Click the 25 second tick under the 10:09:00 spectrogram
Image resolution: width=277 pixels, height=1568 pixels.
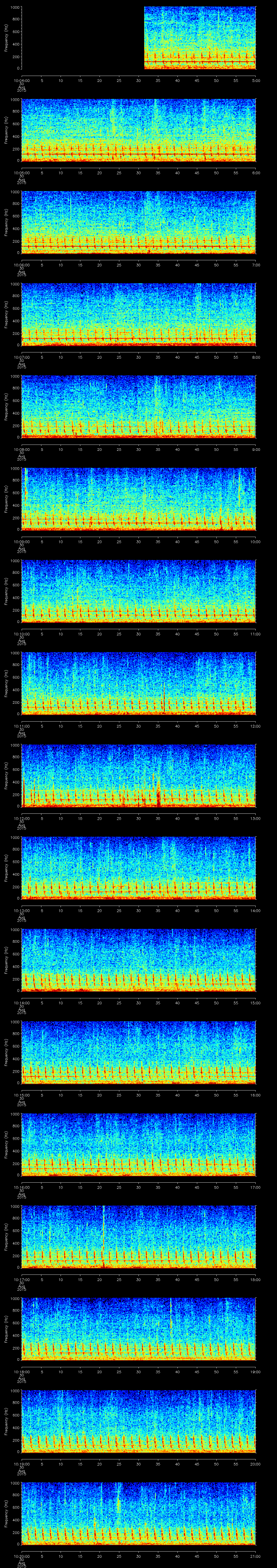pos(119,541)
